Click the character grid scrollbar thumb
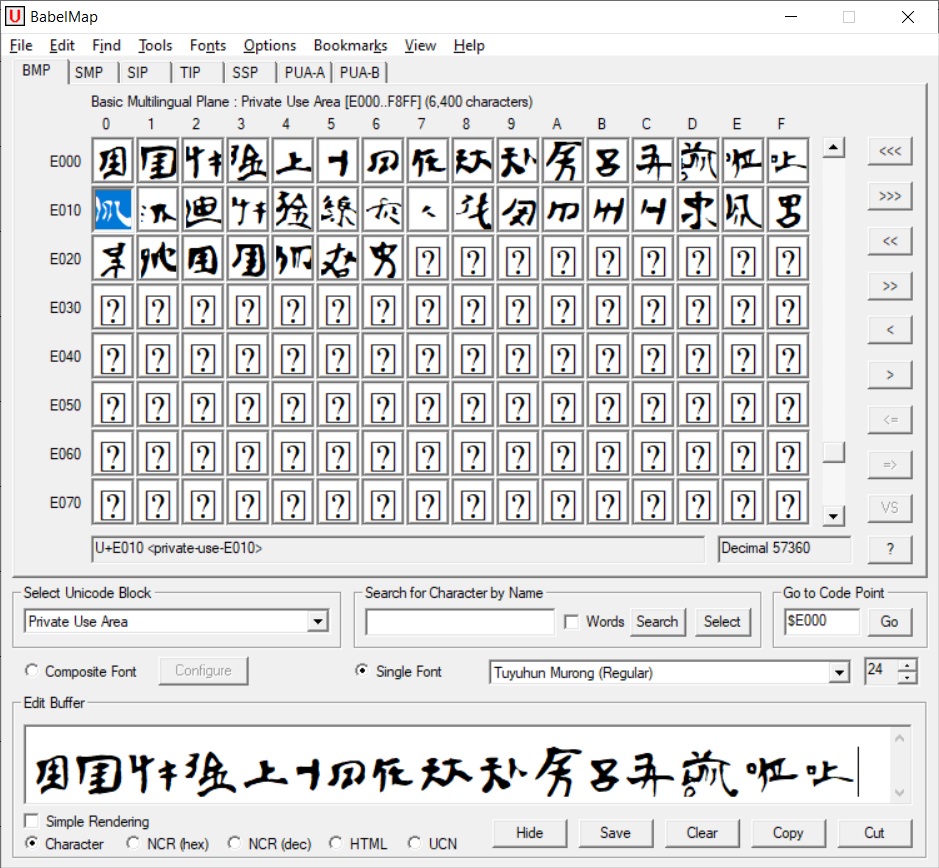This screenshot has height=868, width=939. pos(834,452)
